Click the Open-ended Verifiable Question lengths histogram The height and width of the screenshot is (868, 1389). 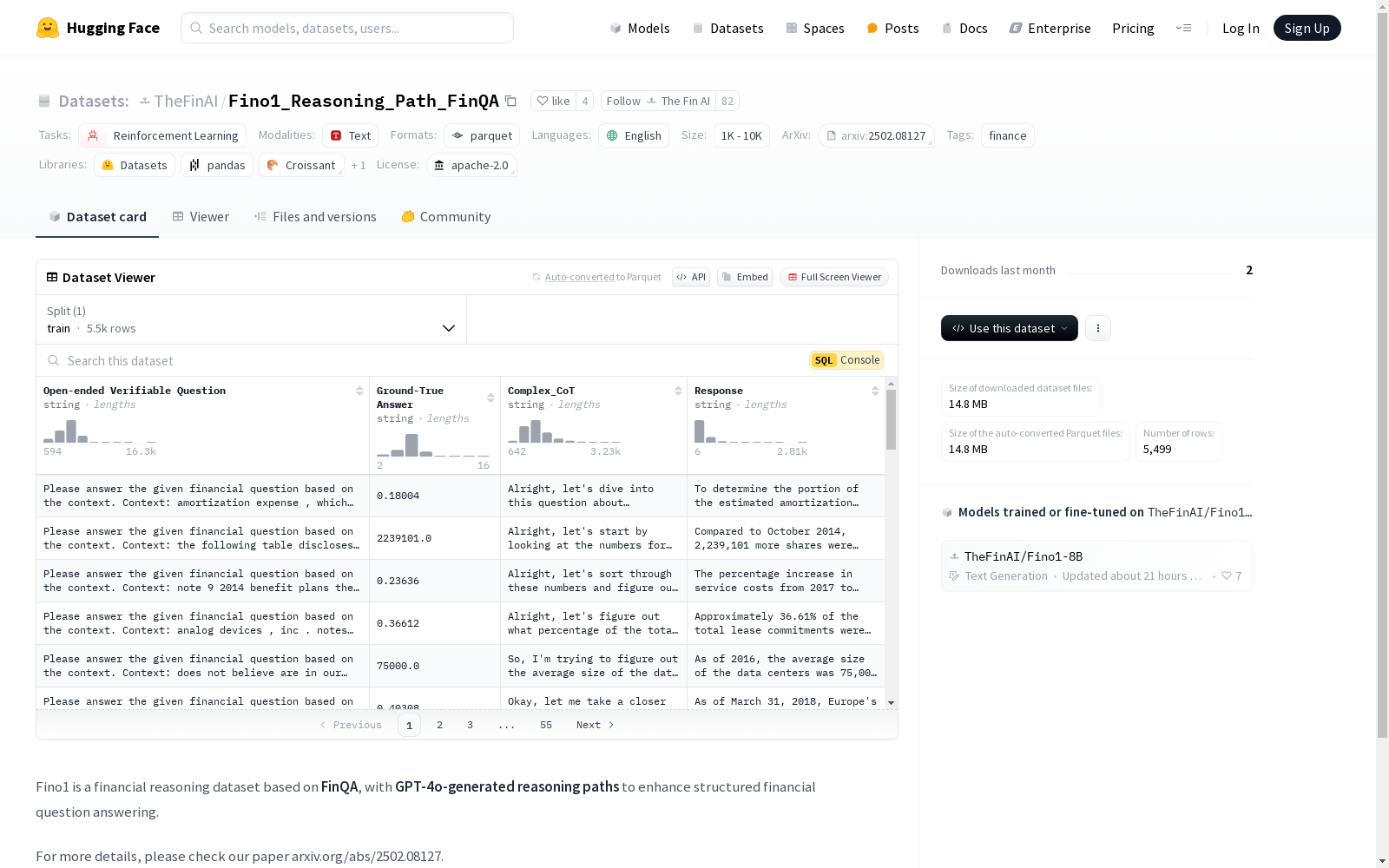click(100, 431)
